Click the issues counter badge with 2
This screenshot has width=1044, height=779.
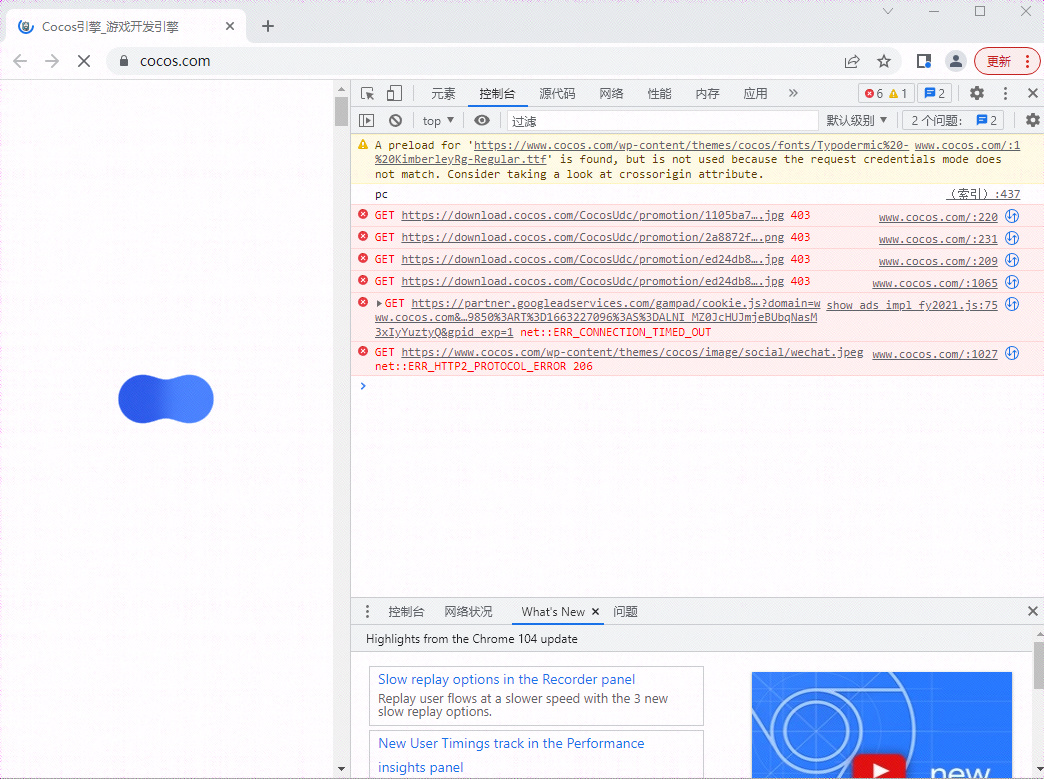point(935,93)
